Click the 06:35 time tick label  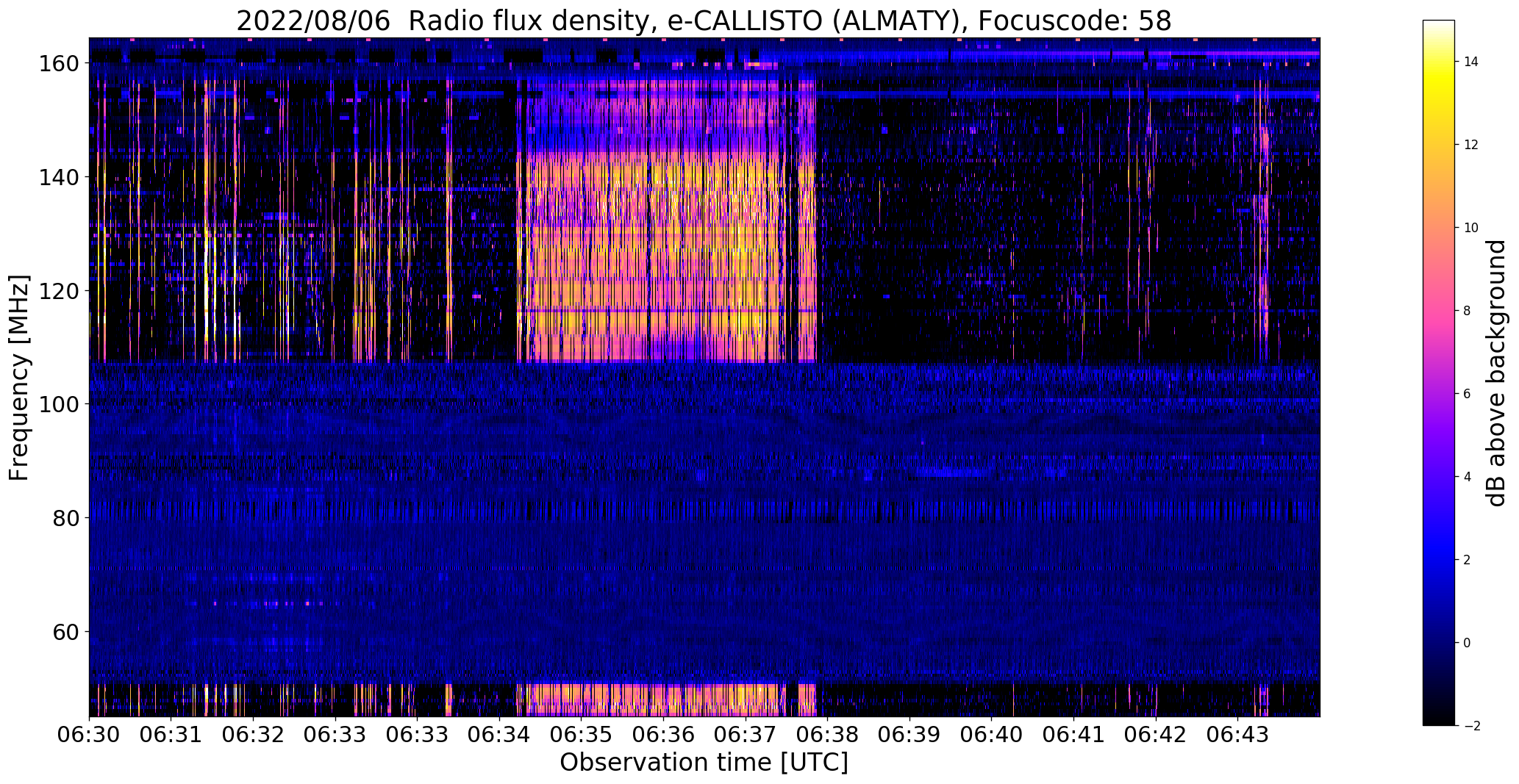(x=582, y=735)
